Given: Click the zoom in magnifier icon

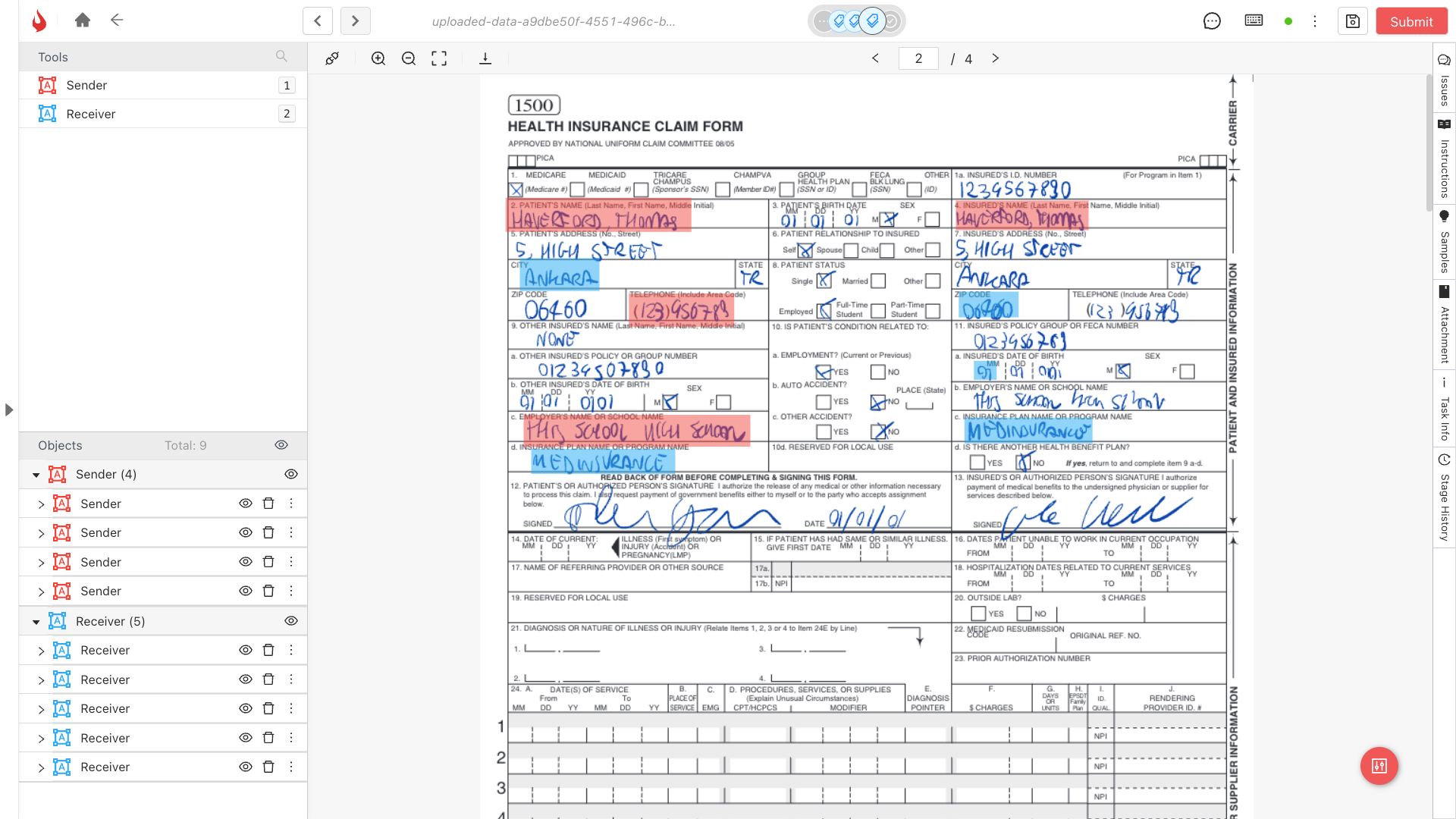Looking at the screenshot, I should [x=378, y=58].
